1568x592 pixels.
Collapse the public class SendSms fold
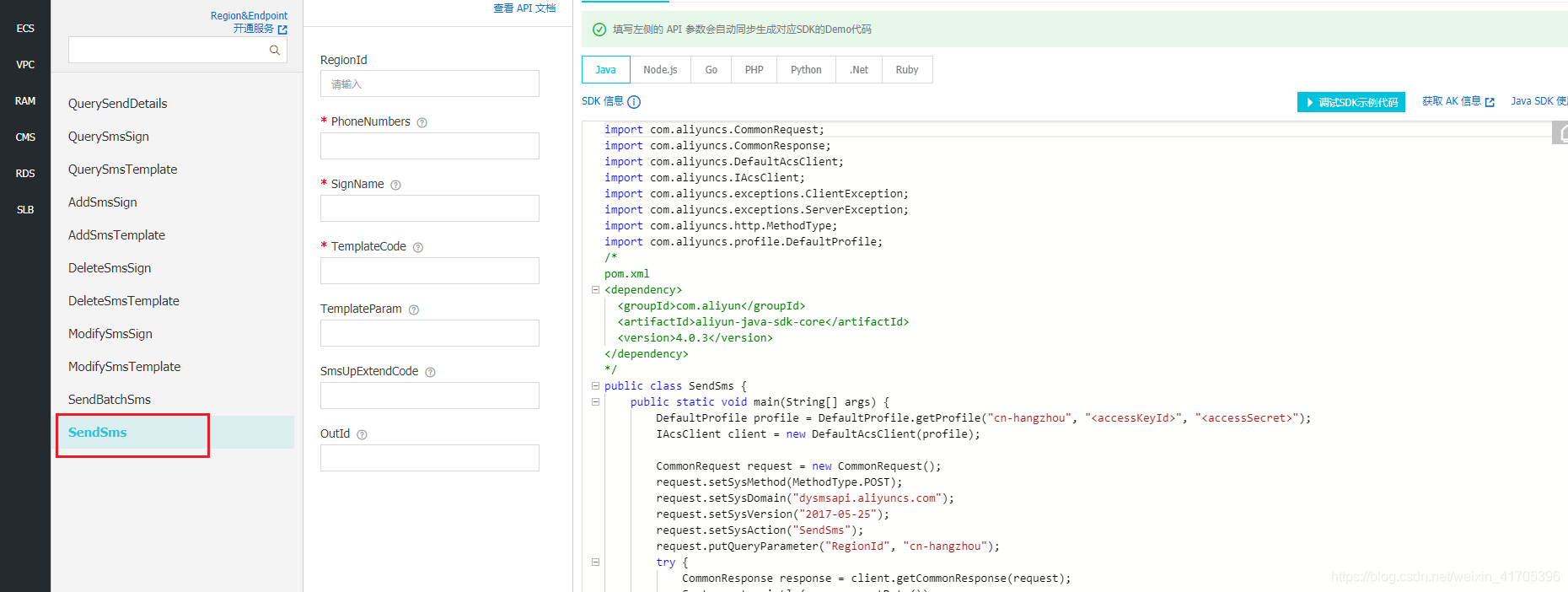coord(595,385)
